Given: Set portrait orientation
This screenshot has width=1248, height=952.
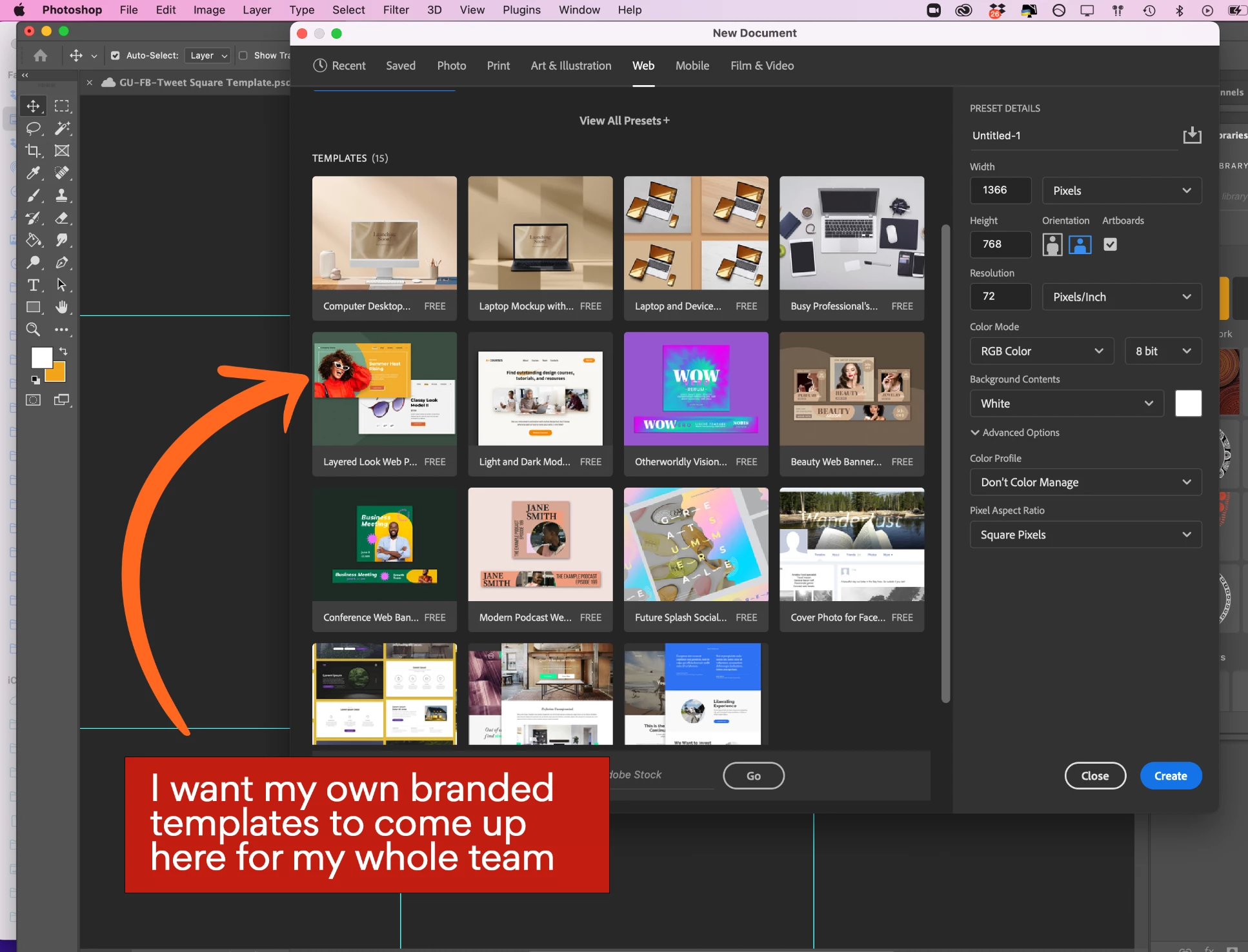Looking at the screenshot, I should click(x=1052, y=244).
